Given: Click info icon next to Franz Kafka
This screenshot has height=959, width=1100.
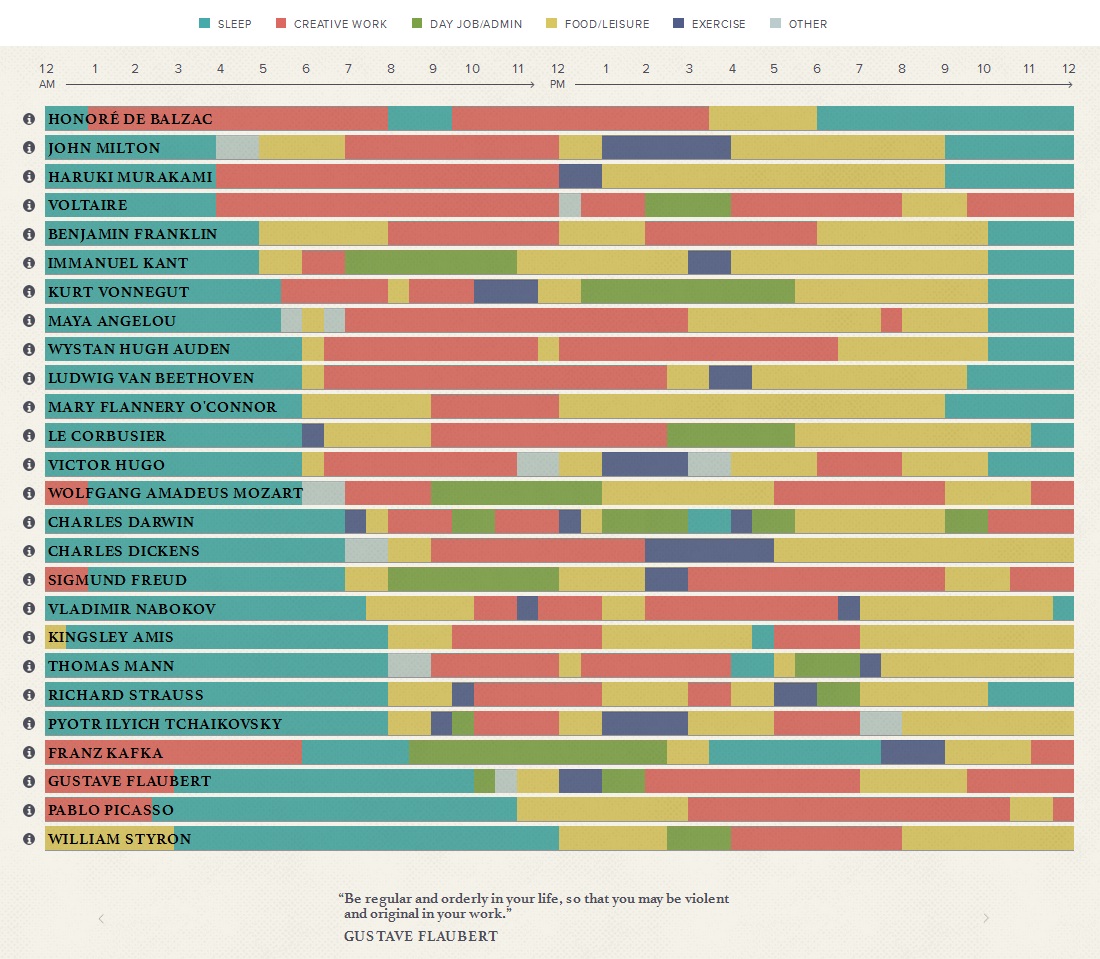Looking at the screenshot, I should coord(29,753).
